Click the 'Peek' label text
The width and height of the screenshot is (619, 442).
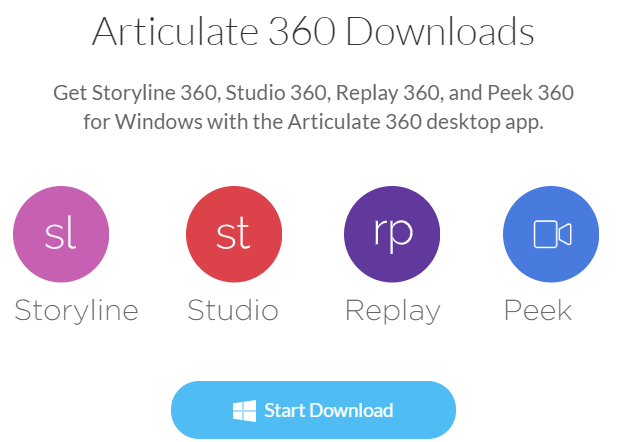tap(538, 311)
